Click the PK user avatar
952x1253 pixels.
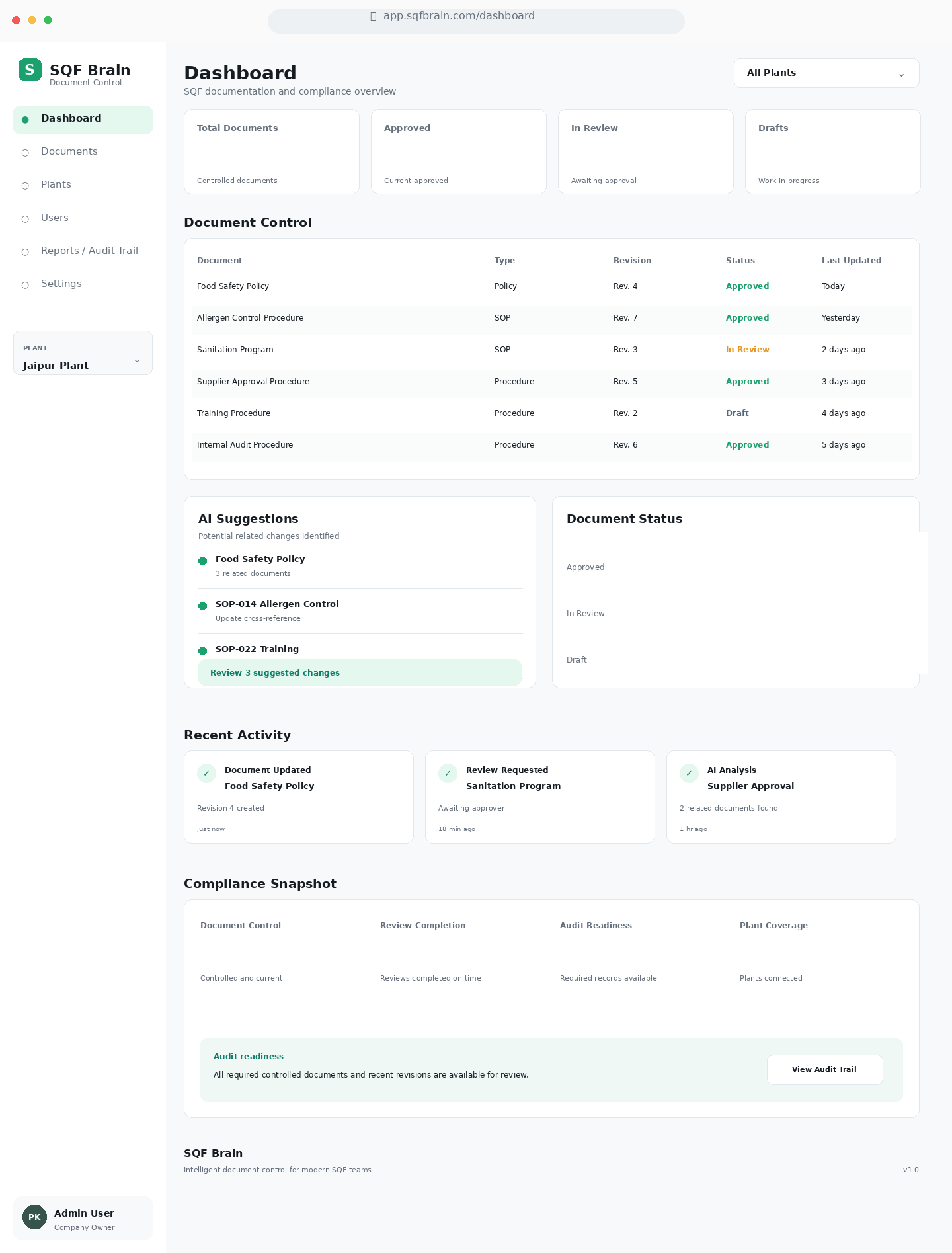click(x=34, y=1217)
